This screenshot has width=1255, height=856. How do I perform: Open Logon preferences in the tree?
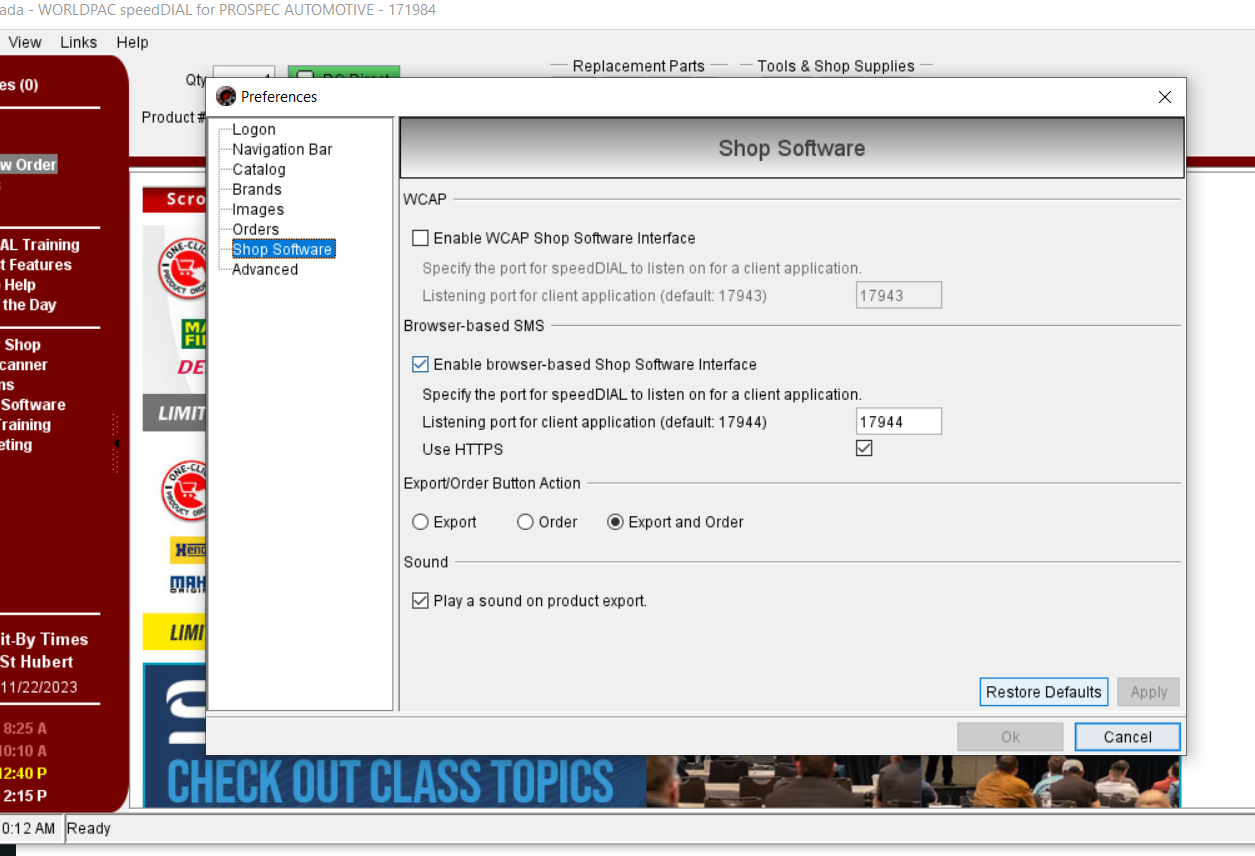click(253, 130)
